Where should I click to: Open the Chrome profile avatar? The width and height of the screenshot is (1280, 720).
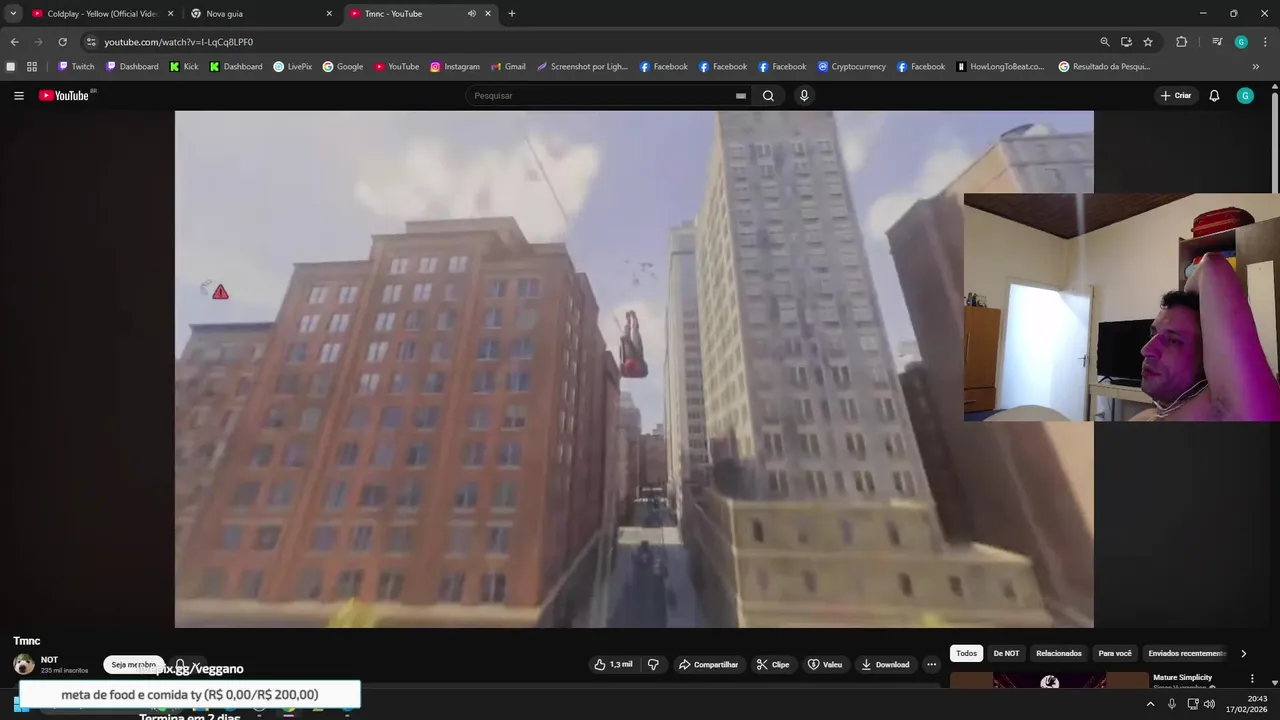(1241, 42)
